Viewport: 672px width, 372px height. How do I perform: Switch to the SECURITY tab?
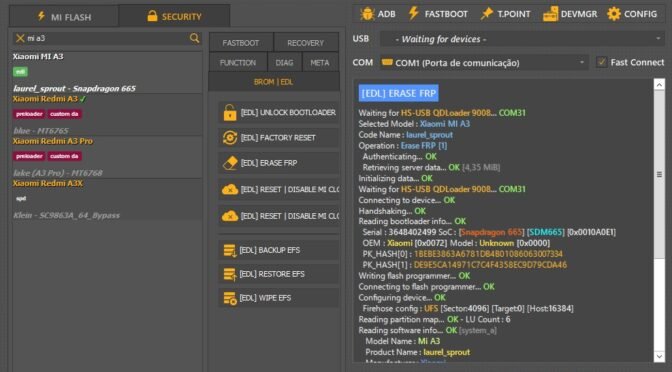pos(174,17)
